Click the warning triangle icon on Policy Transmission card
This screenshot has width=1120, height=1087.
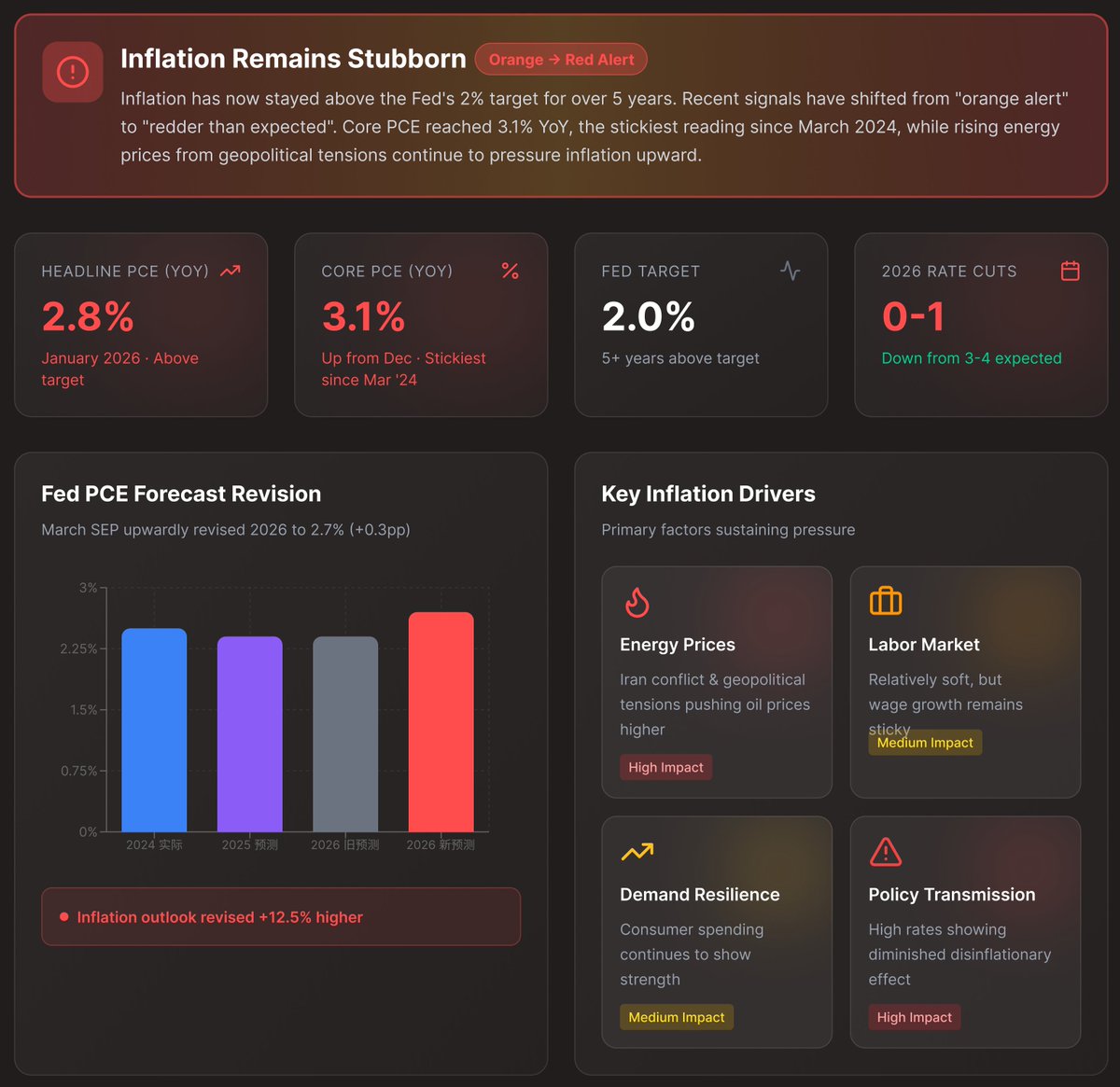coord(886,851)
